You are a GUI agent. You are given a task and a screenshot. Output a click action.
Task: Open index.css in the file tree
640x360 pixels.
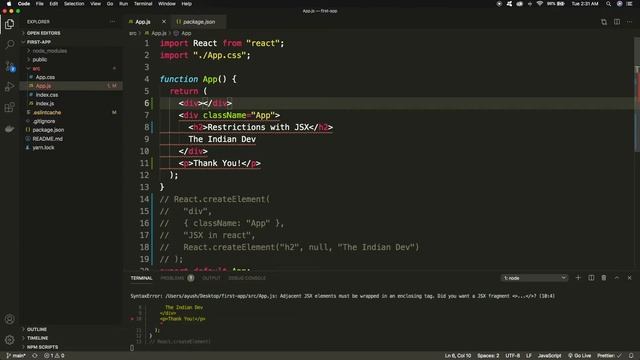(47, 95)
